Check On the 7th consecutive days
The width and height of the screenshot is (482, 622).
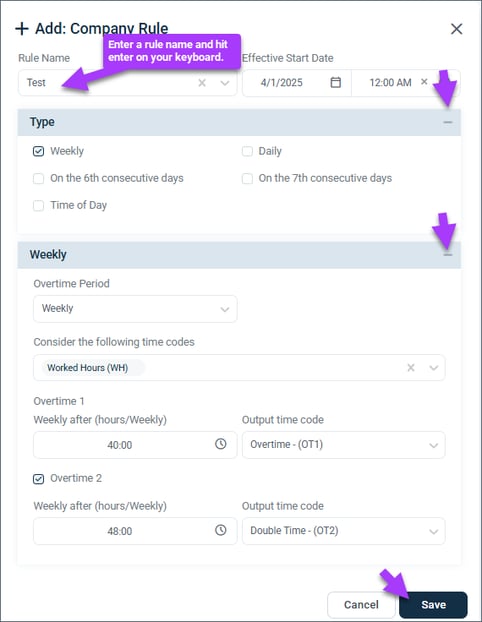point(247,179)
